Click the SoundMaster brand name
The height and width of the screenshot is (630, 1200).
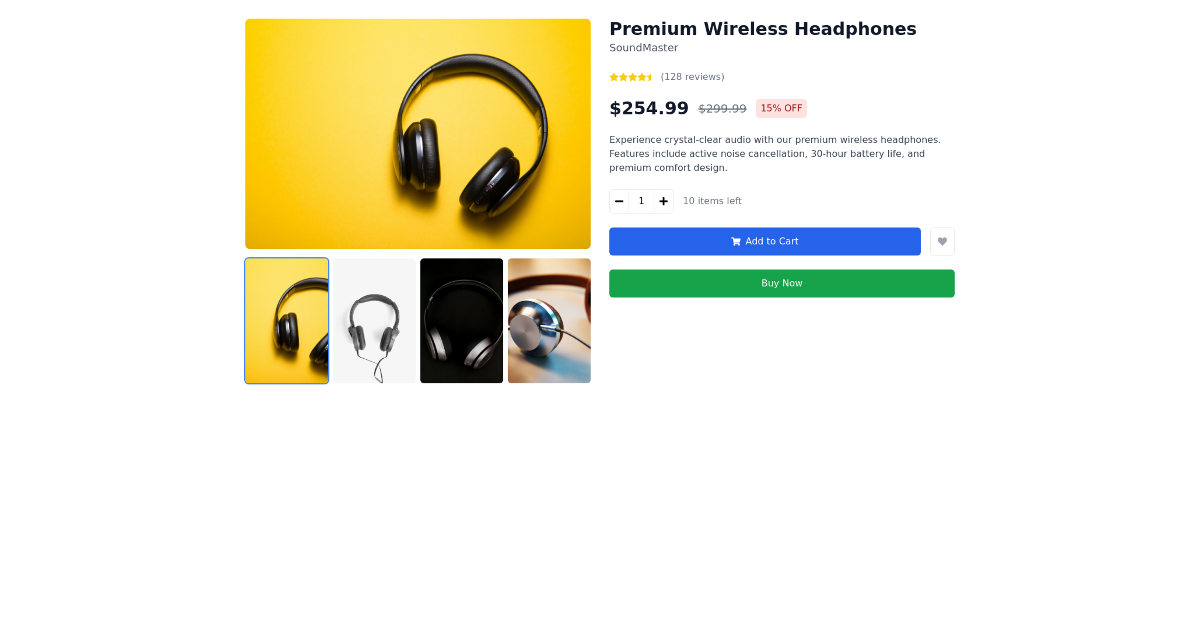643,47
